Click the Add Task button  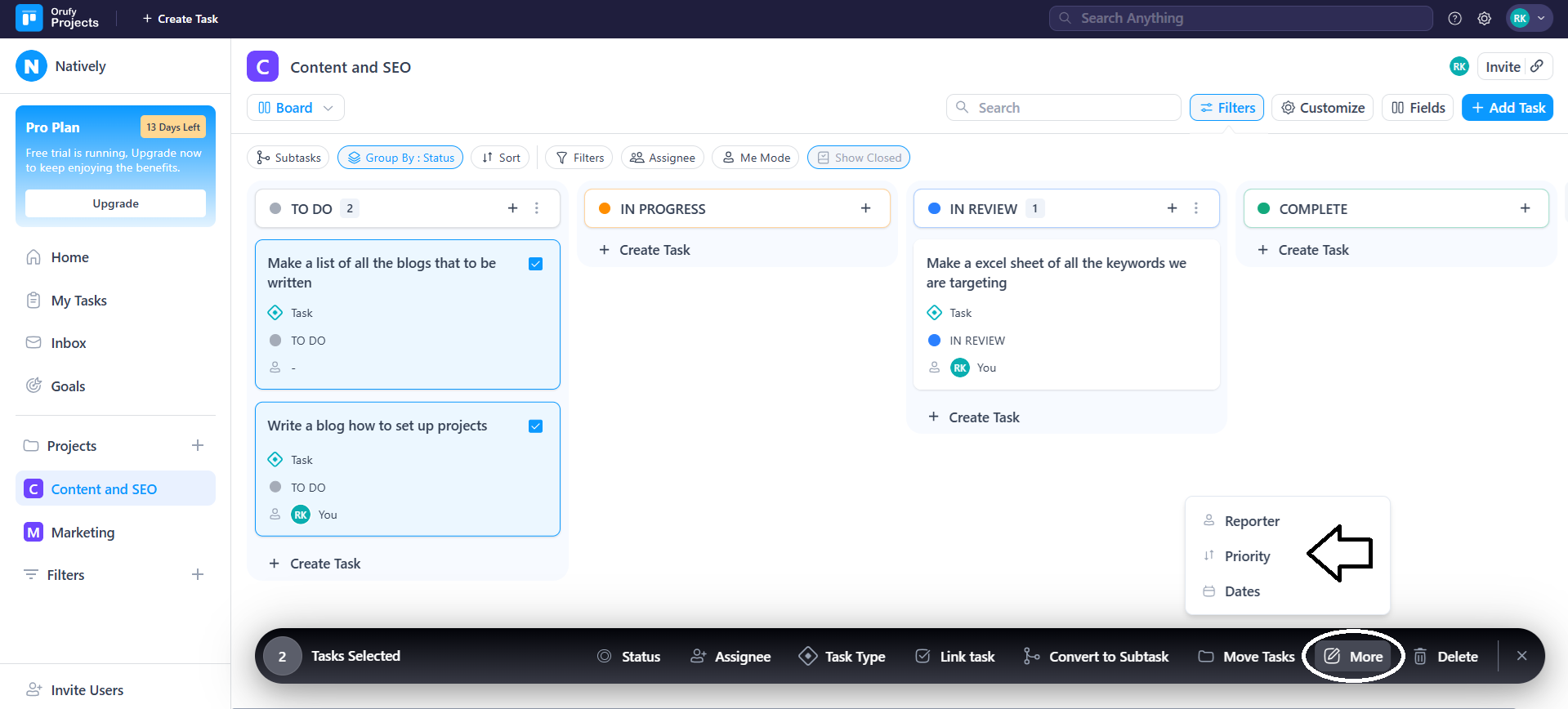1507,108
